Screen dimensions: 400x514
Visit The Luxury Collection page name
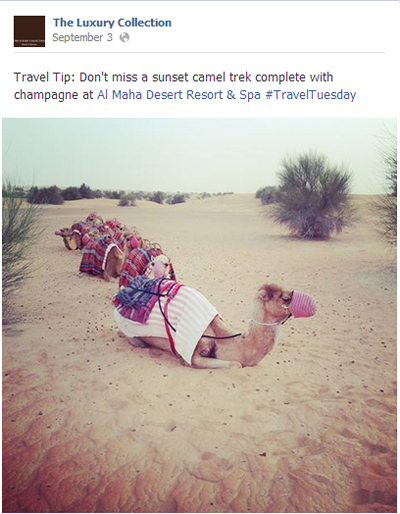coord(112,23)
